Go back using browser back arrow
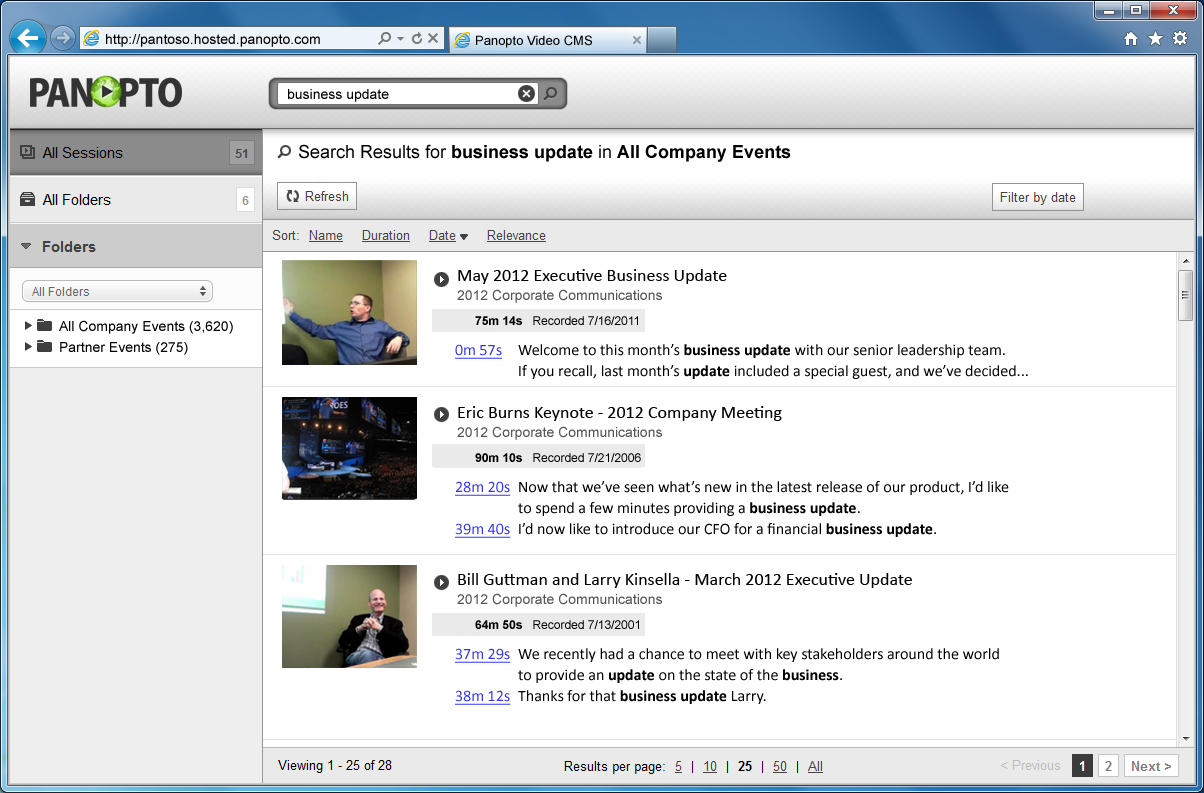1204x793 pixels. (x=28, y=39)
